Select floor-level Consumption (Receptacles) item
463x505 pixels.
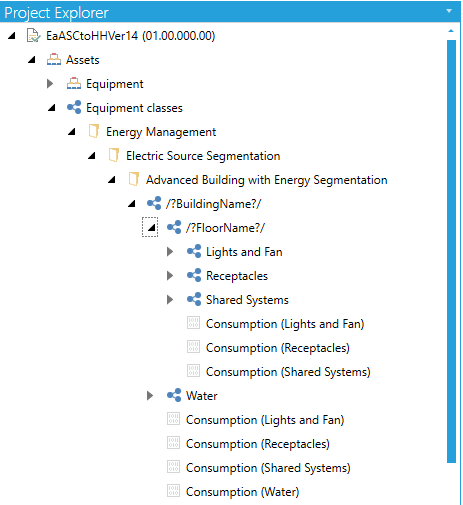(278, 348)
